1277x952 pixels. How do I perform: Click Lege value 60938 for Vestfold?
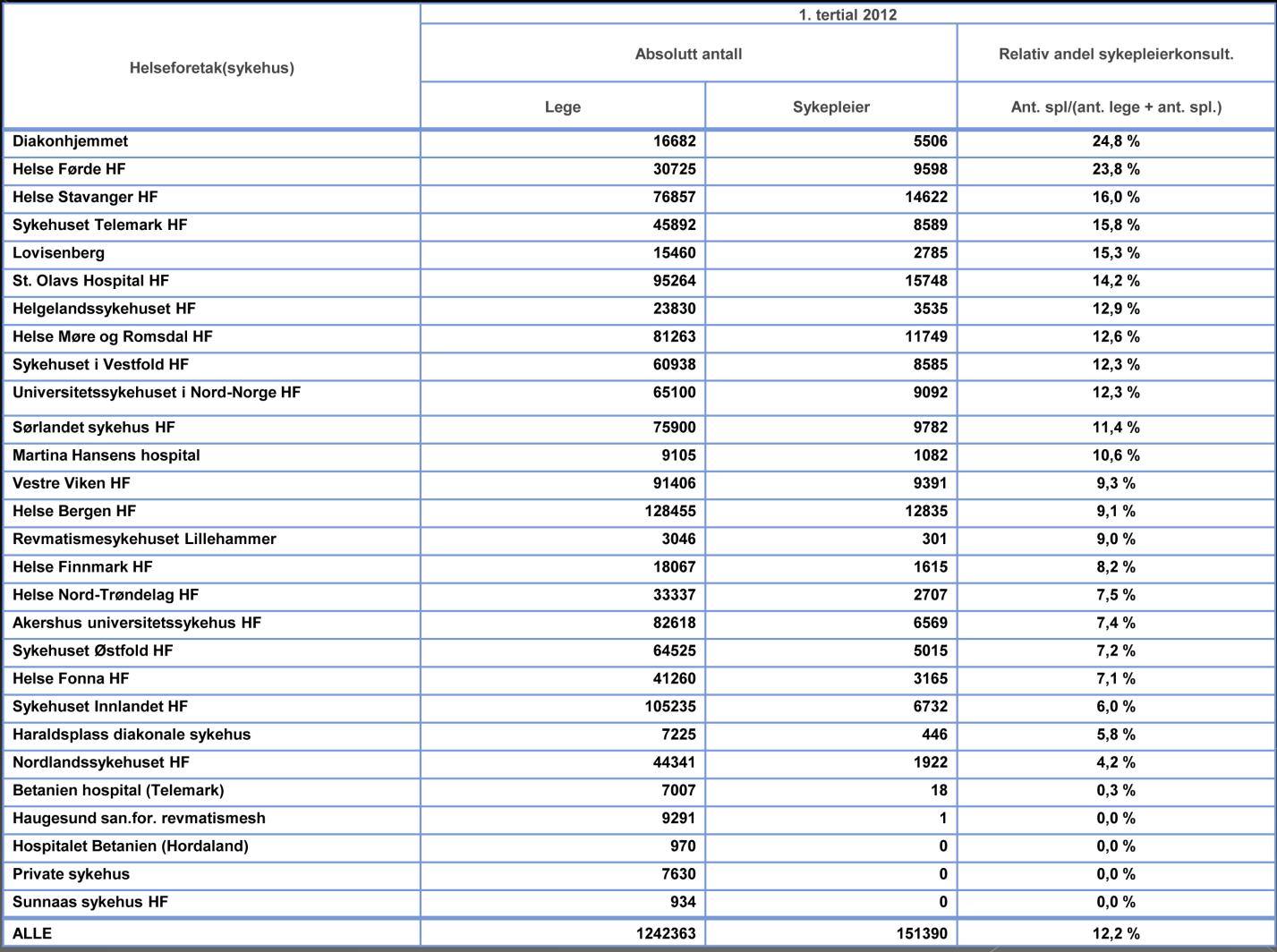[675, 364]
